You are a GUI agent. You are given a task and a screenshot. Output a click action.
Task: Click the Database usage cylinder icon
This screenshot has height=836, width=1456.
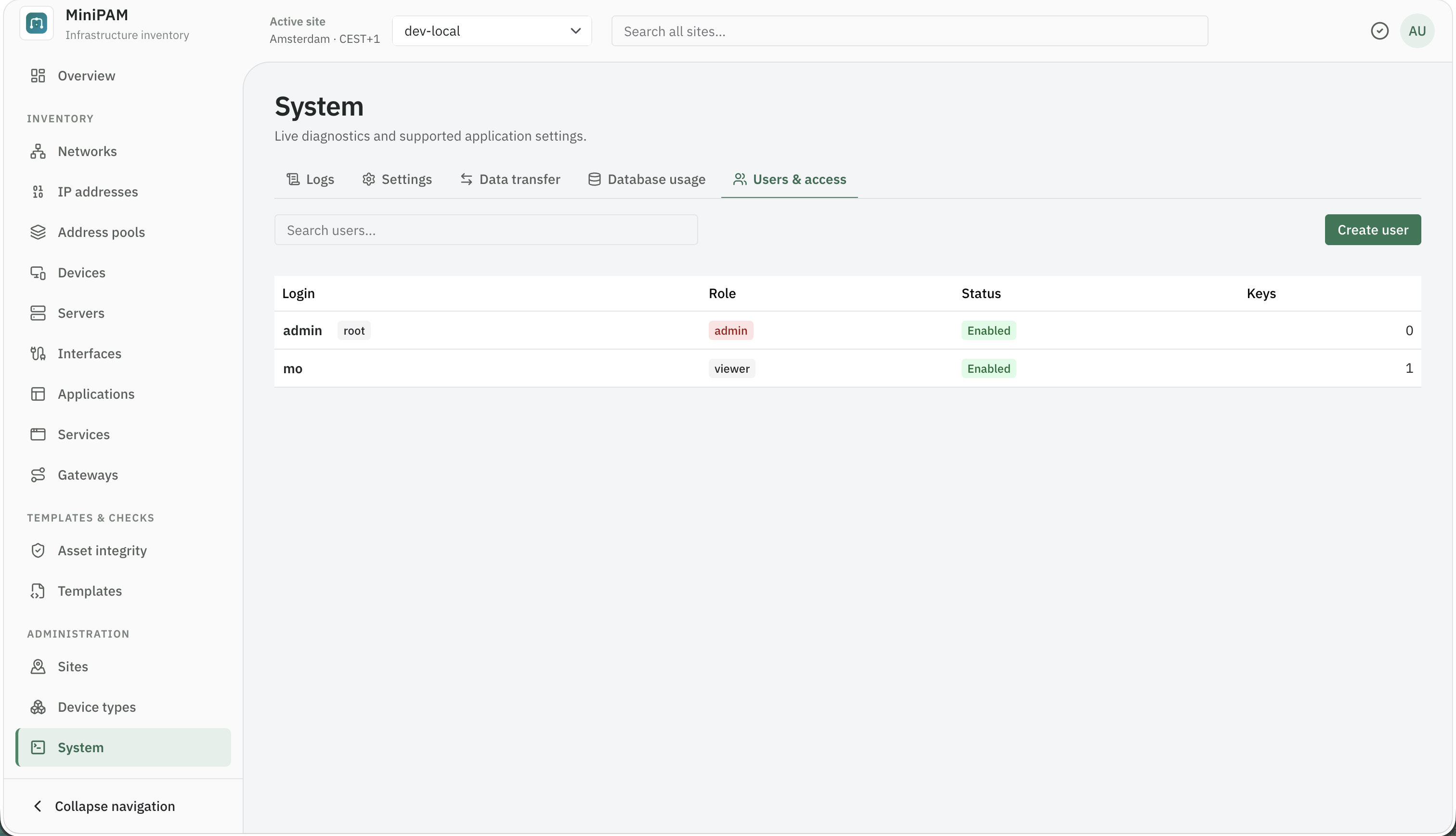595,180
